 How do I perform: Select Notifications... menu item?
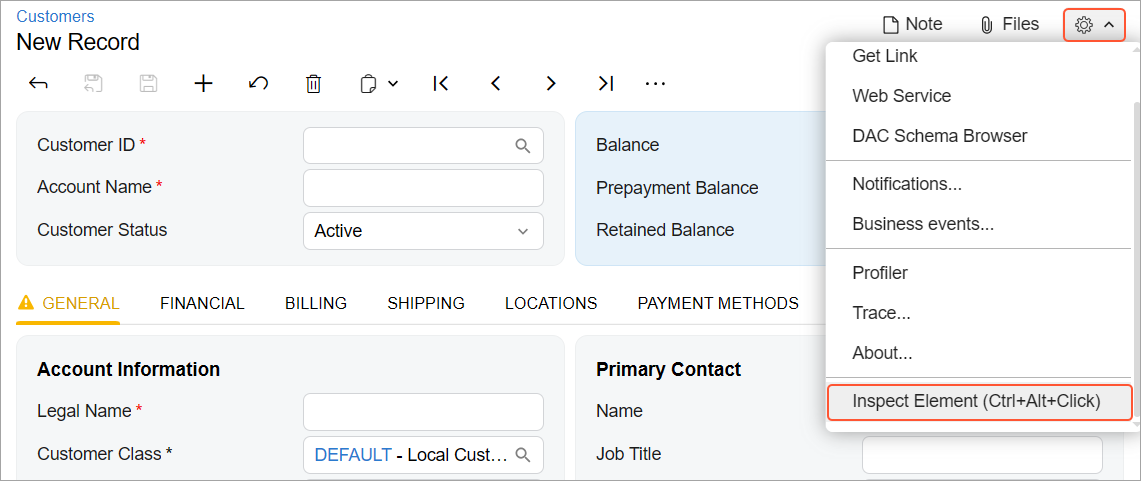(x=979, y=184)
